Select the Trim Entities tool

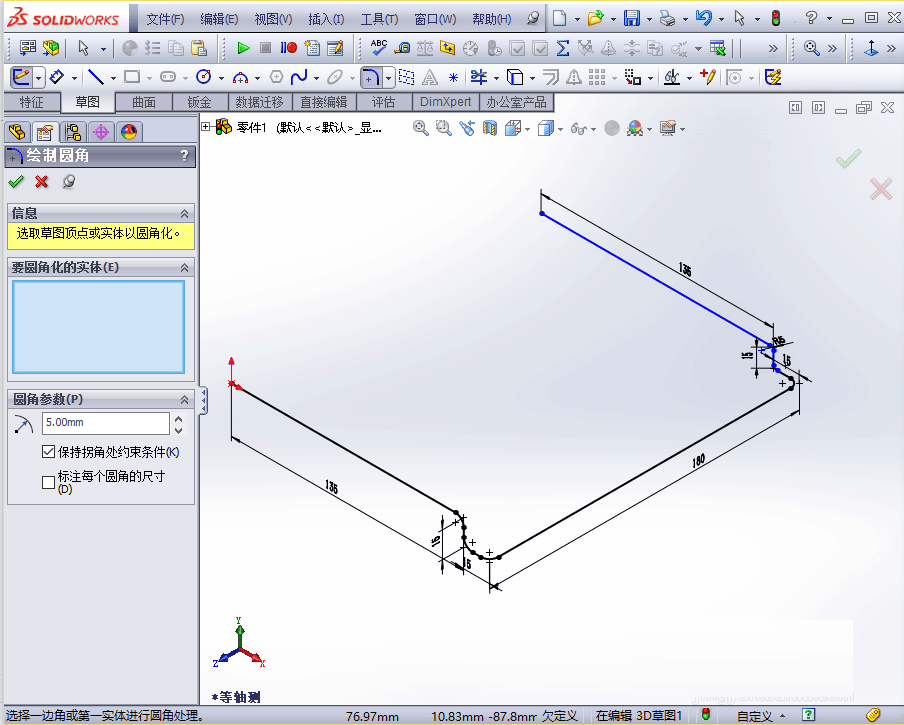pos(477,77)
